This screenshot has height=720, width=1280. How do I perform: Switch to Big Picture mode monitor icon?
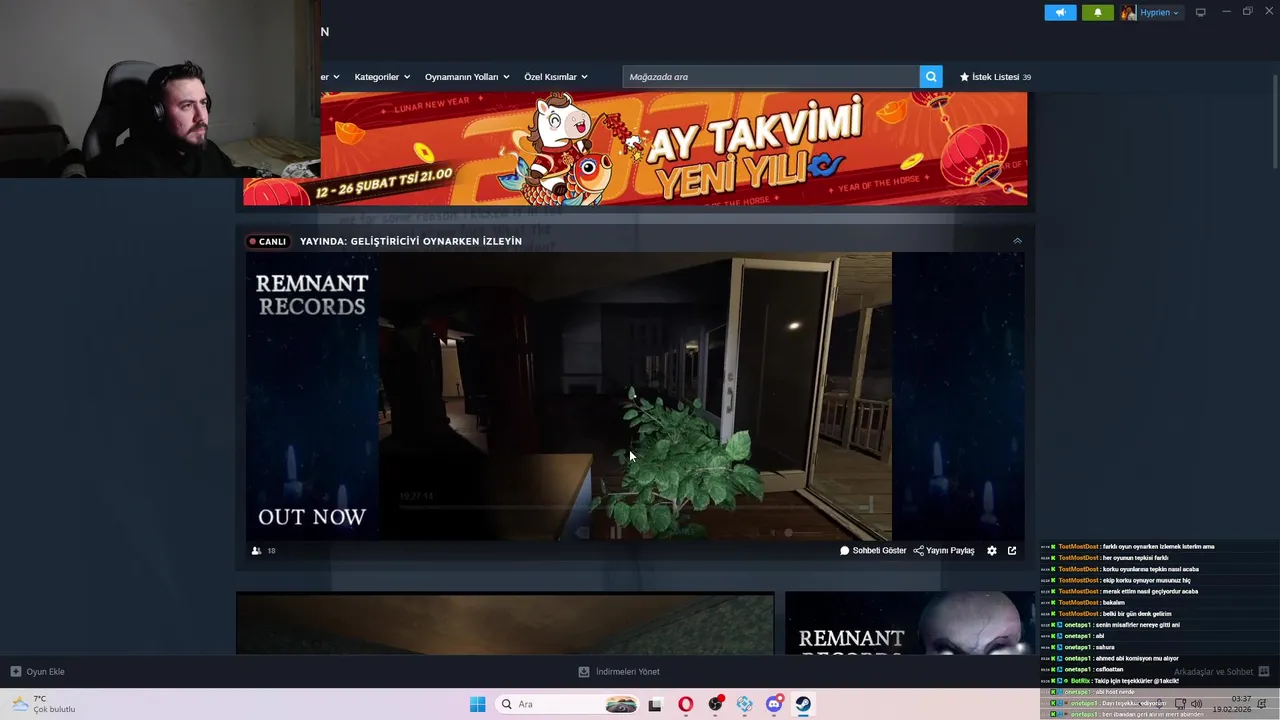click(x=1201, y=12)
